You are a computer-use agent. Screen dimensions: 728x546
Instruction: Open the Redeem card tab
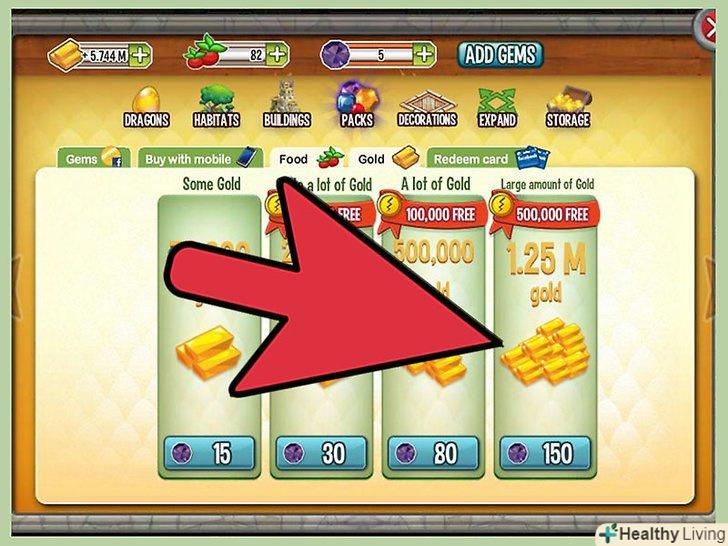[x=488, y=158]
